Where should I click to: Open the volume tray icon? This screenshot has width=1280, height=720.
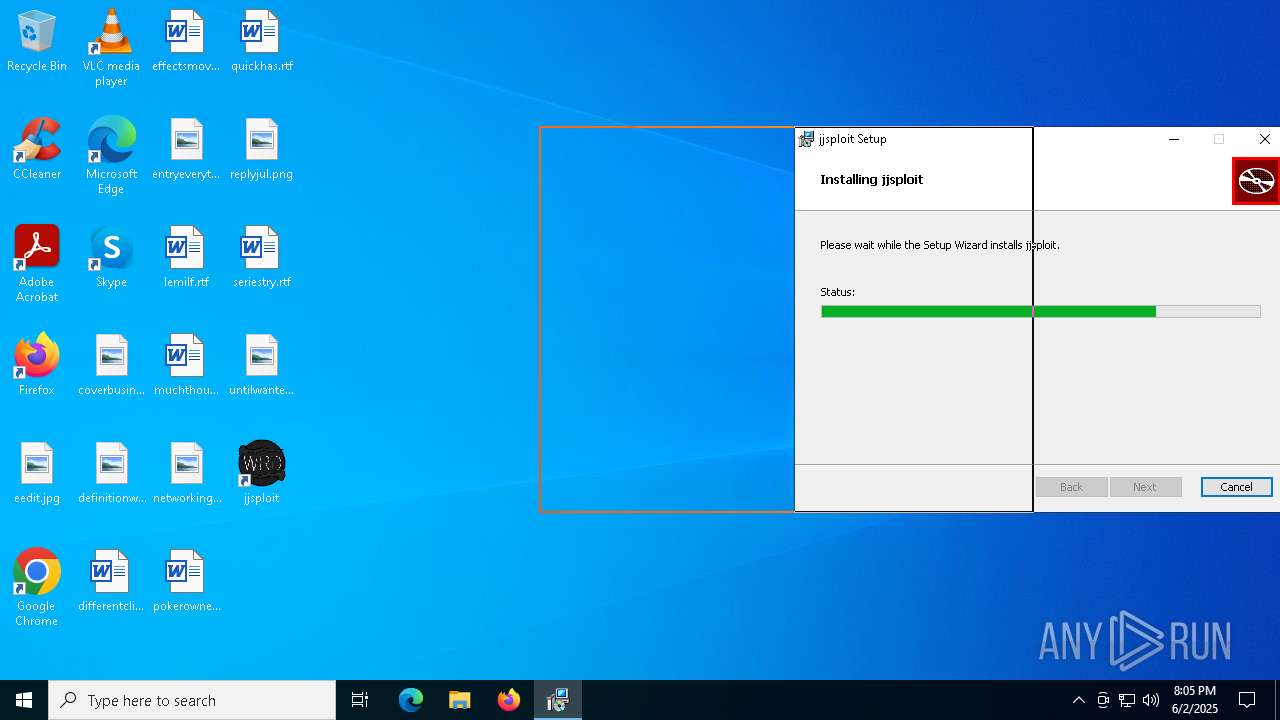tap(1151, 700)
